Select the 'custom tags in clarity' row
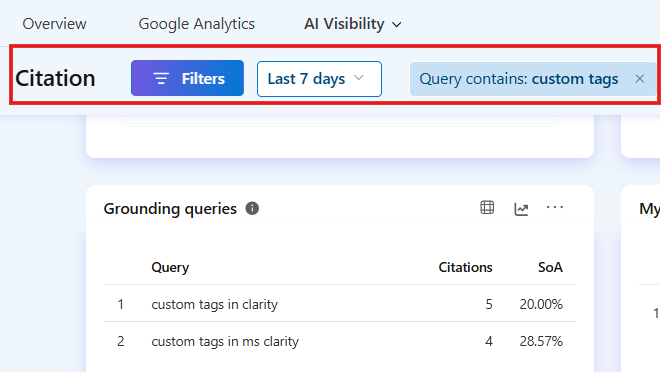The image size is (661, 372). tap(340, 304)
